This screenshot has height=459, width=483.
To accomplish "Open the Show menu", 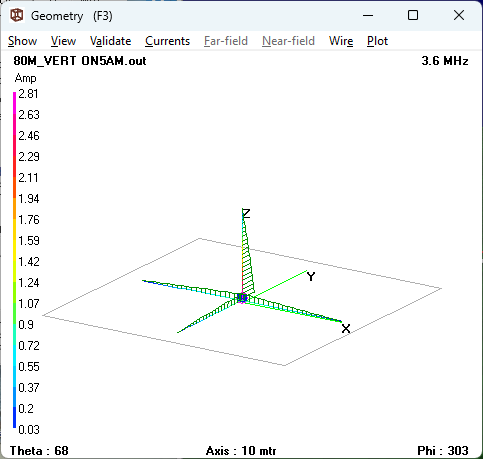I will 22,41.
